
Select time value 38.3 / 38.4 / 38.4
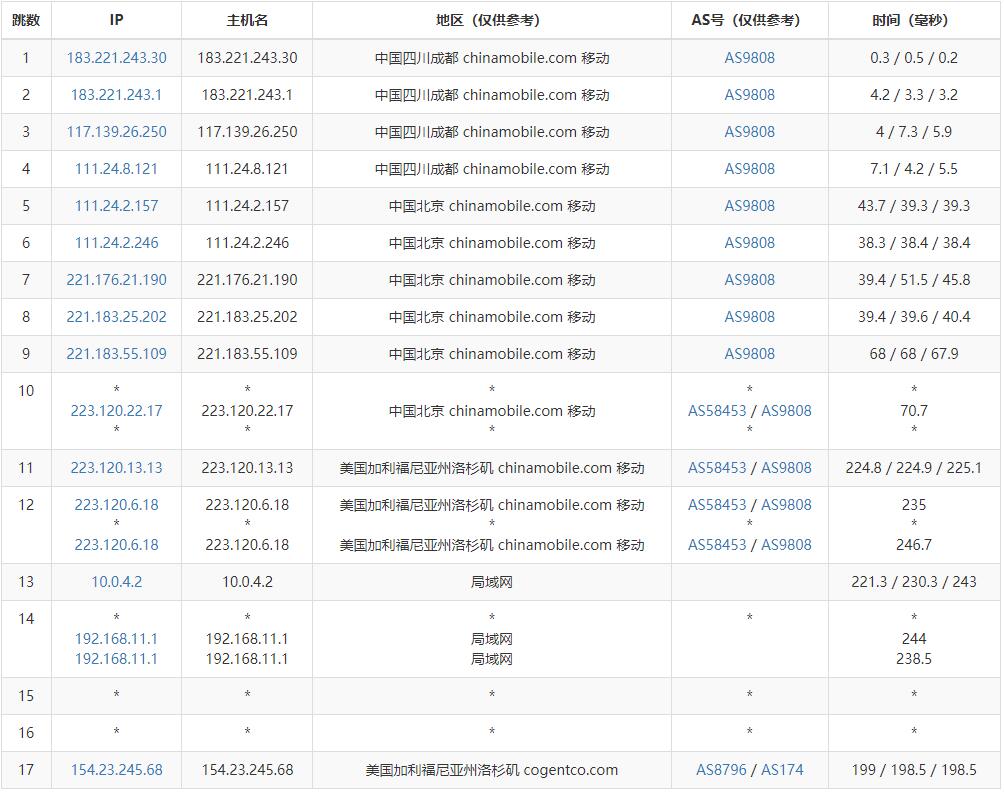click(914, 243)
